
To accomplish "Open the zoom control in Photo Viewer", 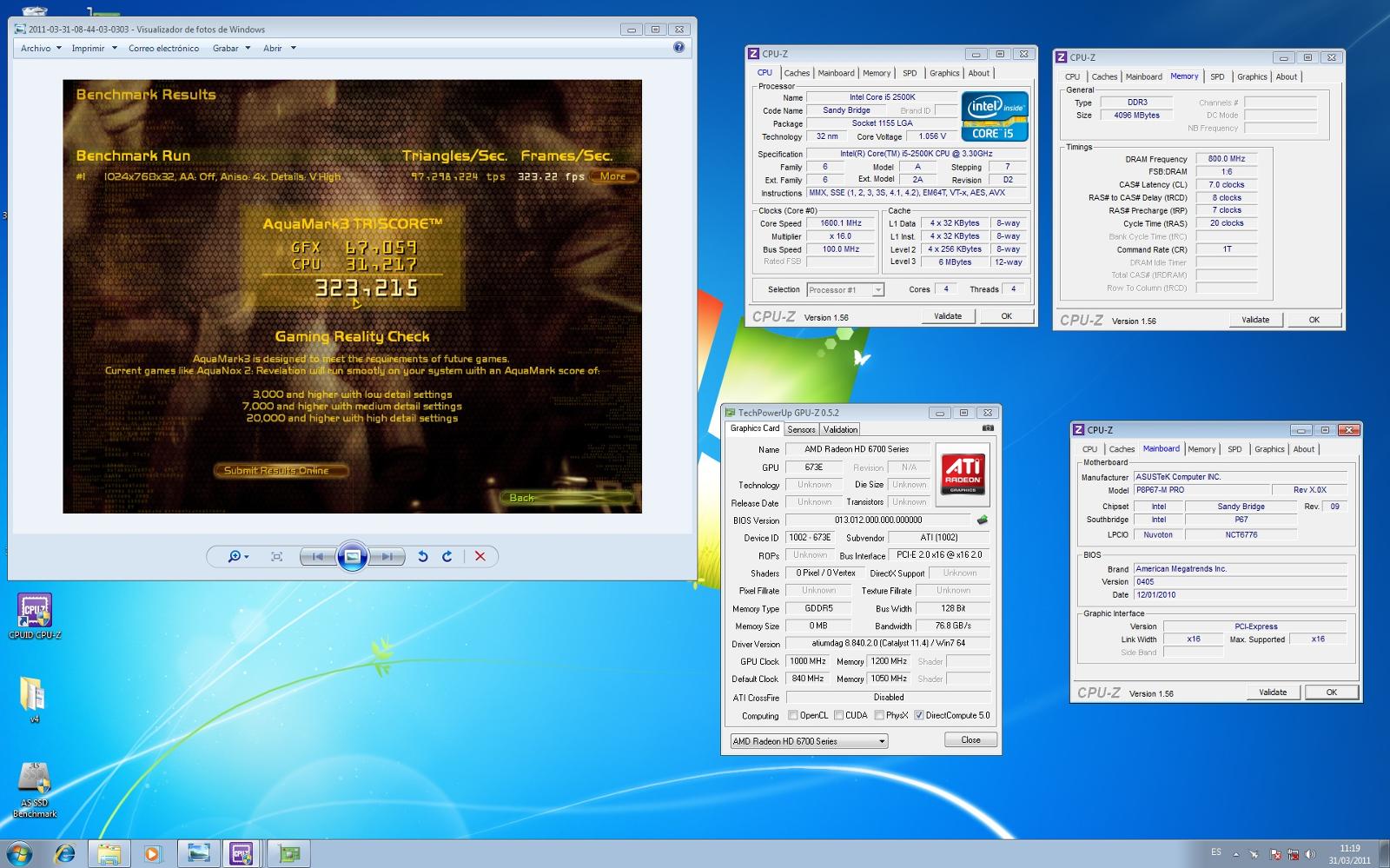I will point(237,556).
